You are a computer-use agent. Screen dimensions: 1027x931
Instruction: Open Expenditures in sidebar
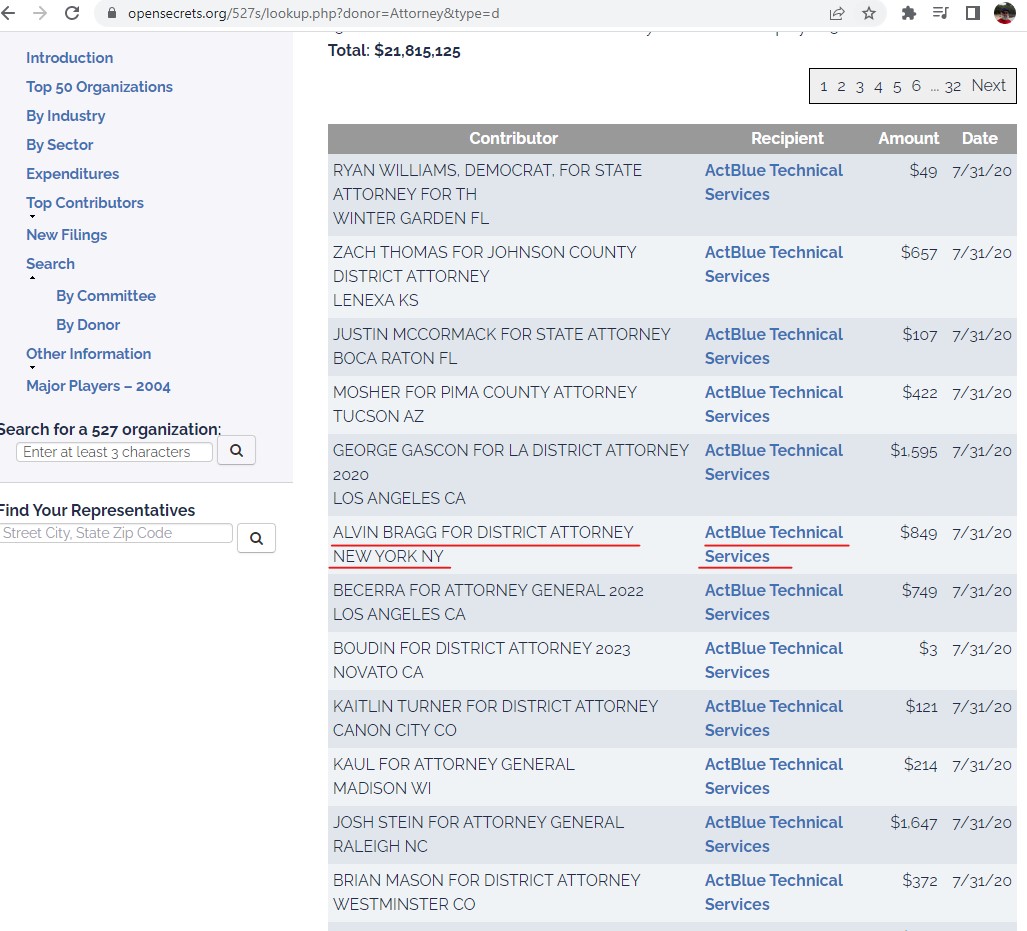click(73, 174)
